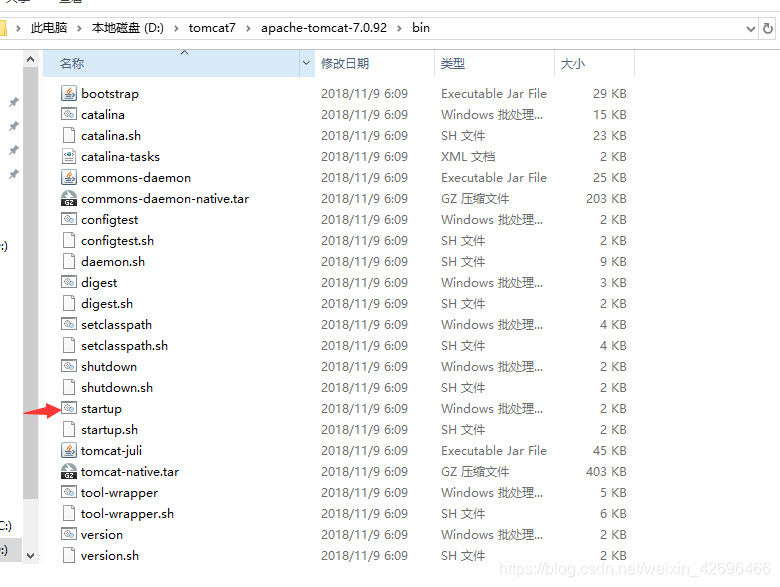Click the commons-daemon jar icon

coord(69,178)
